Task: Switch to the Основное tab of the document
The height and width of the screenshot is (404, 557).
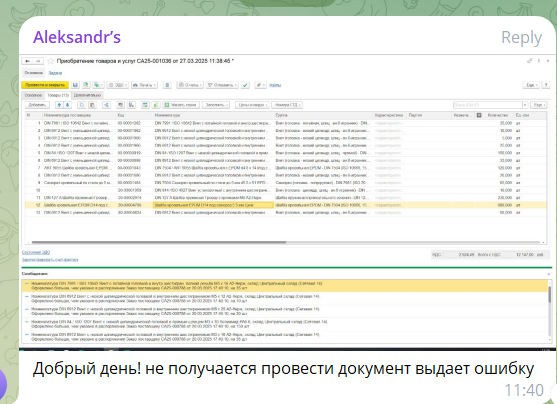Action: pyautogui.click(x=33, y=95)
